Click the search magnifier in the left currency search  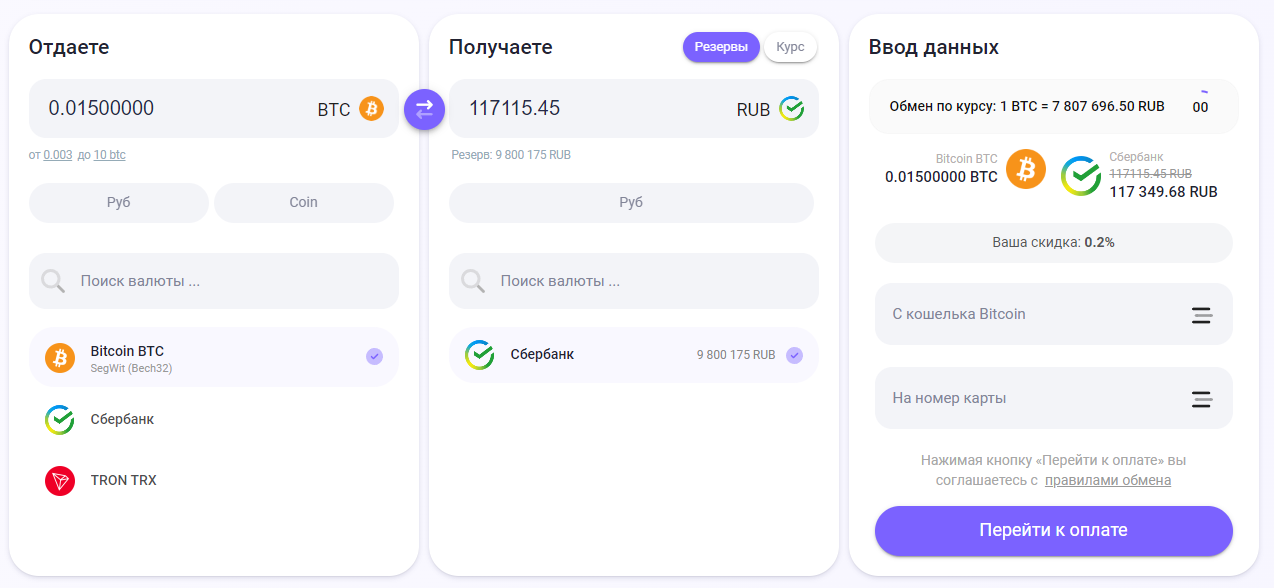tap(54, 281)
